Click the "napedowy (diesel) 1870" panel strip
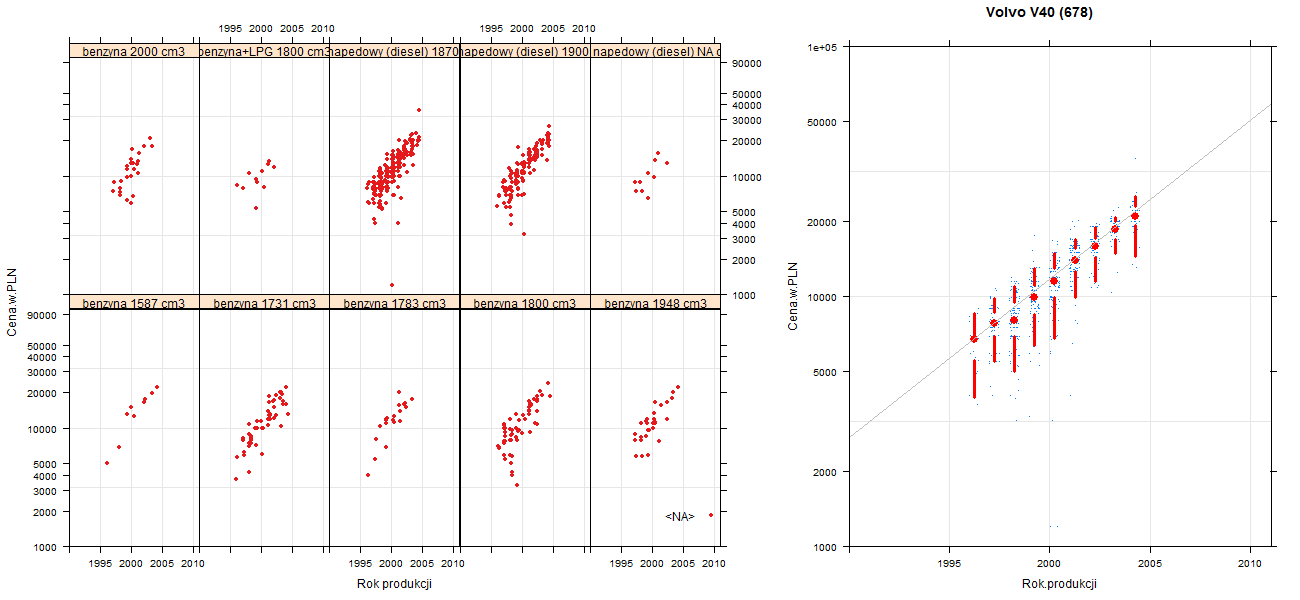 tap(394, 51)
